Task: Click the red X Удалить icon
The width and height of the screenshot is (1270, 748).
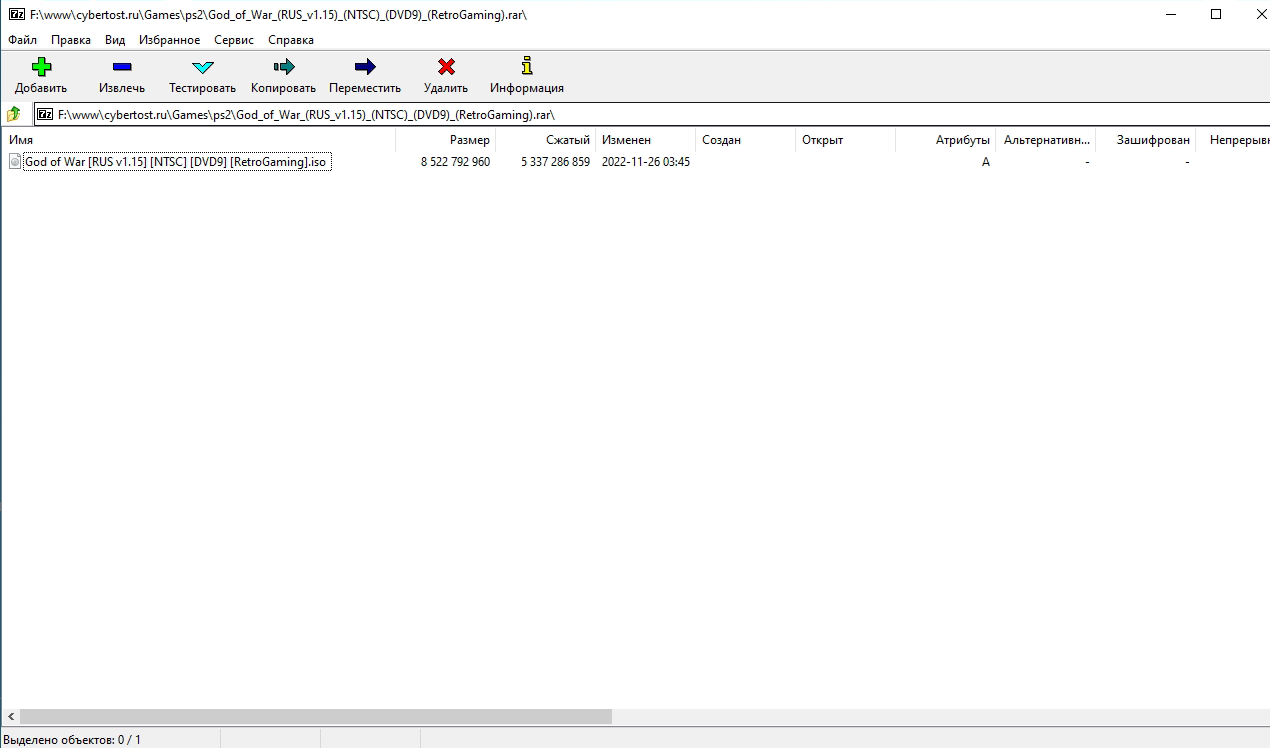Action: [x=446, y=67]
